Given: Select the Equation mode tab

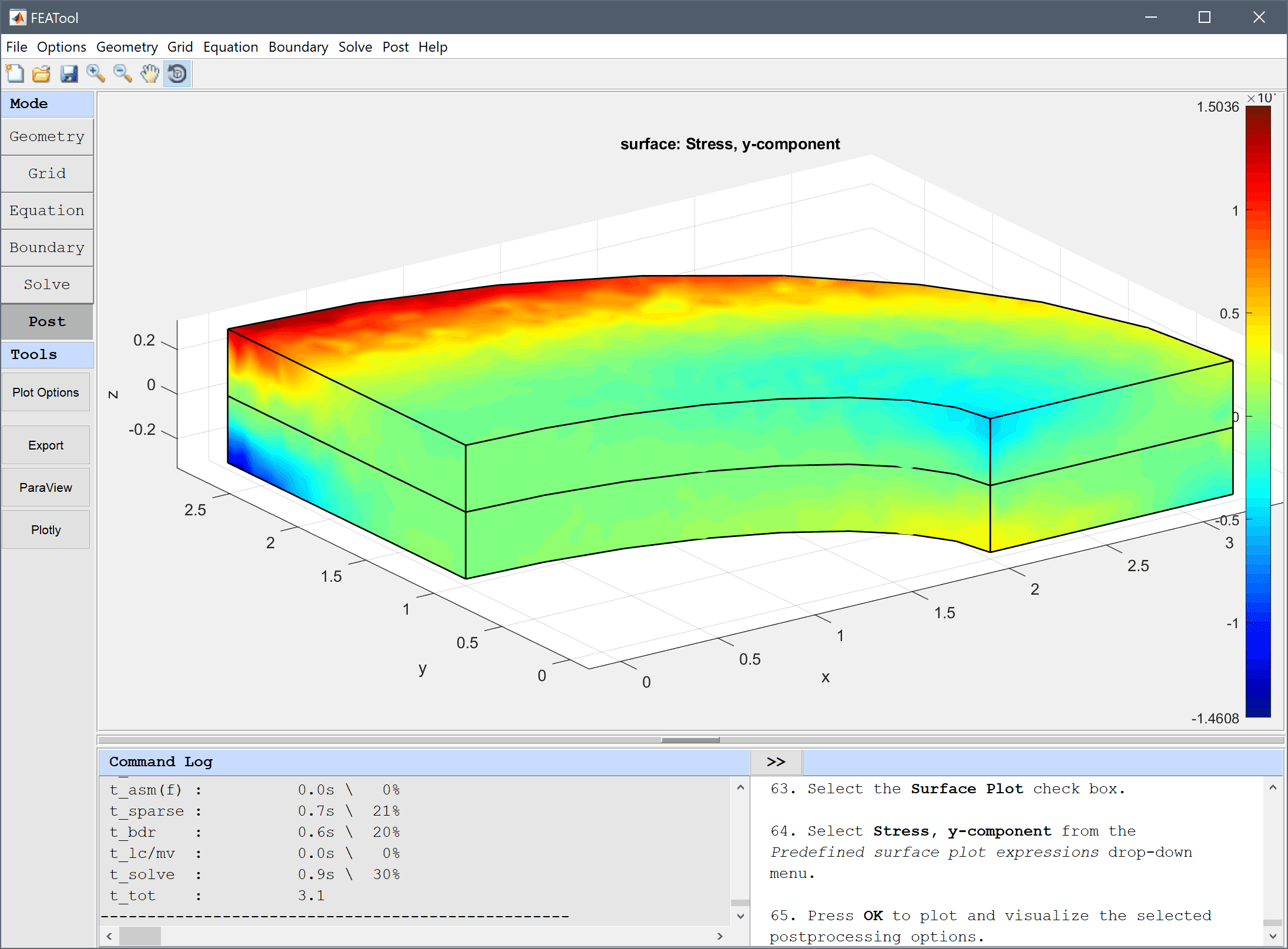Looking at the screenshot, I should (47, 210).
